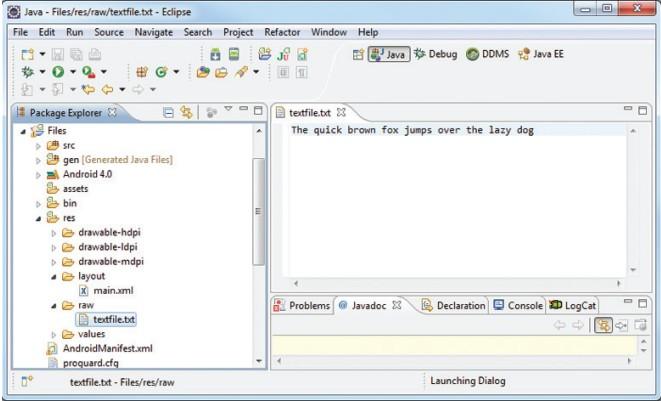
Task: Select AndroidManifest.xml in Package Explorer
Action: (100, 349)
